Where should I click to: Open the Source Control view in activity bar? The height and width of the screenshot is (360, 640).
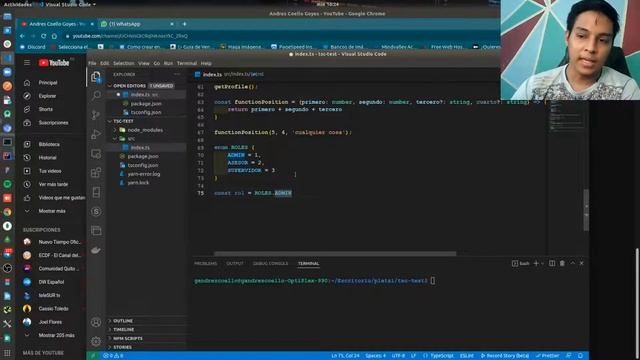pos(96,115)
